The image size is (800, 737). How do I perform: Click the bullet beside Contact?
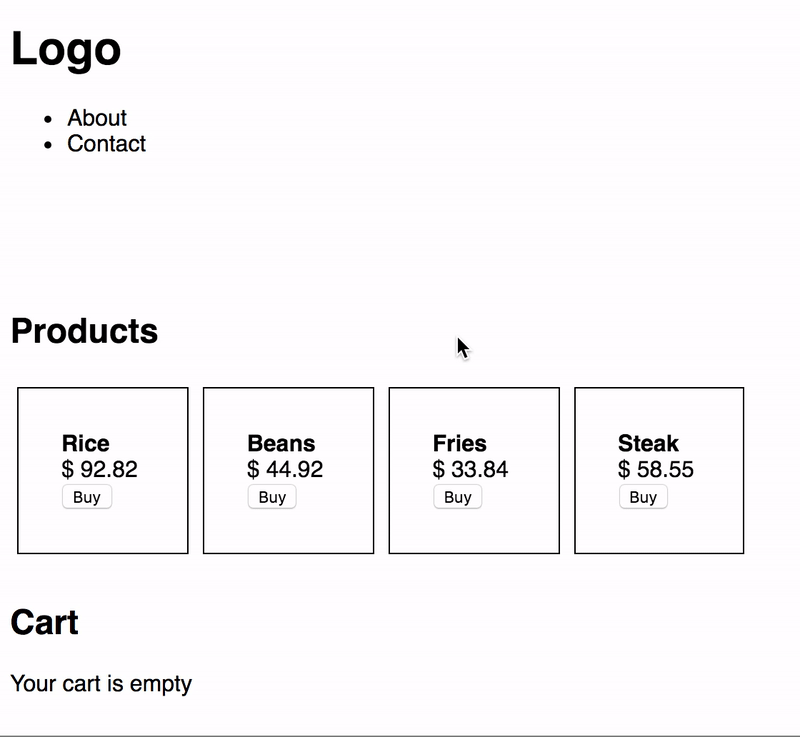pyautogui.click(x=48, y=145)
